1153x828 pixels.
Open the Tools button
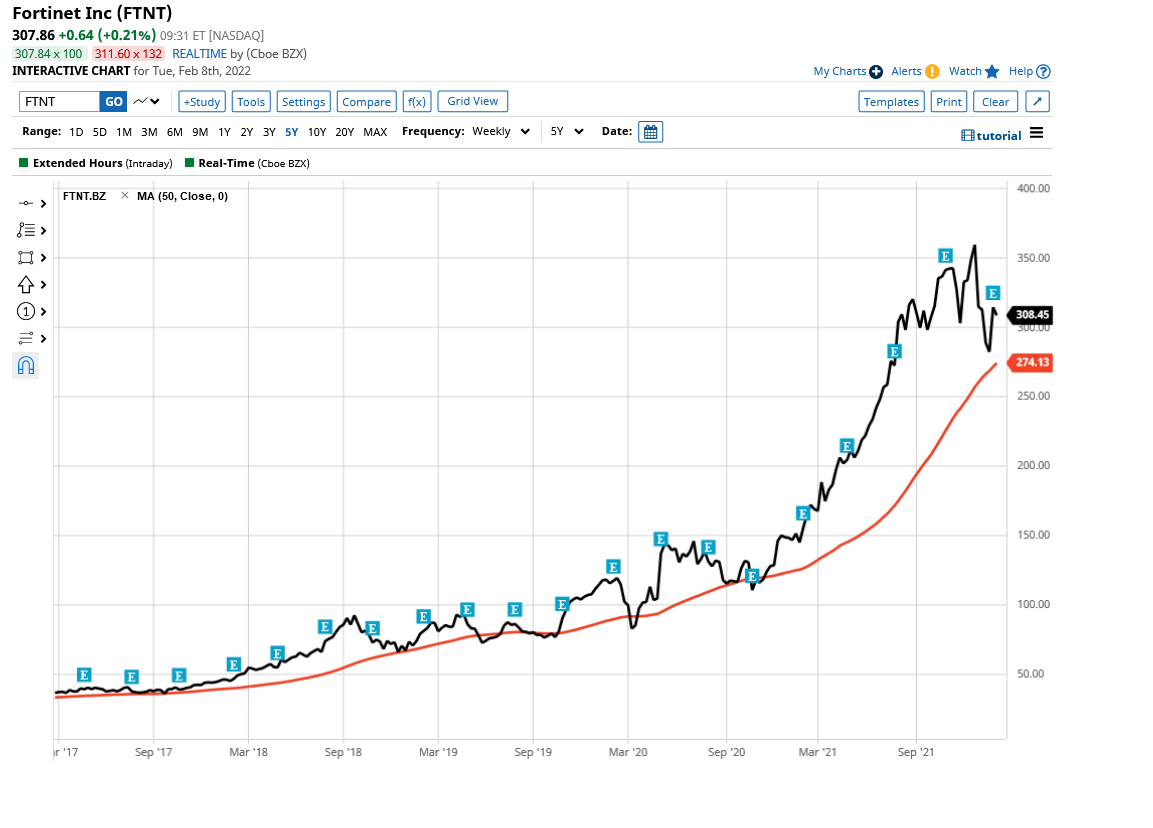pos(251,101)
